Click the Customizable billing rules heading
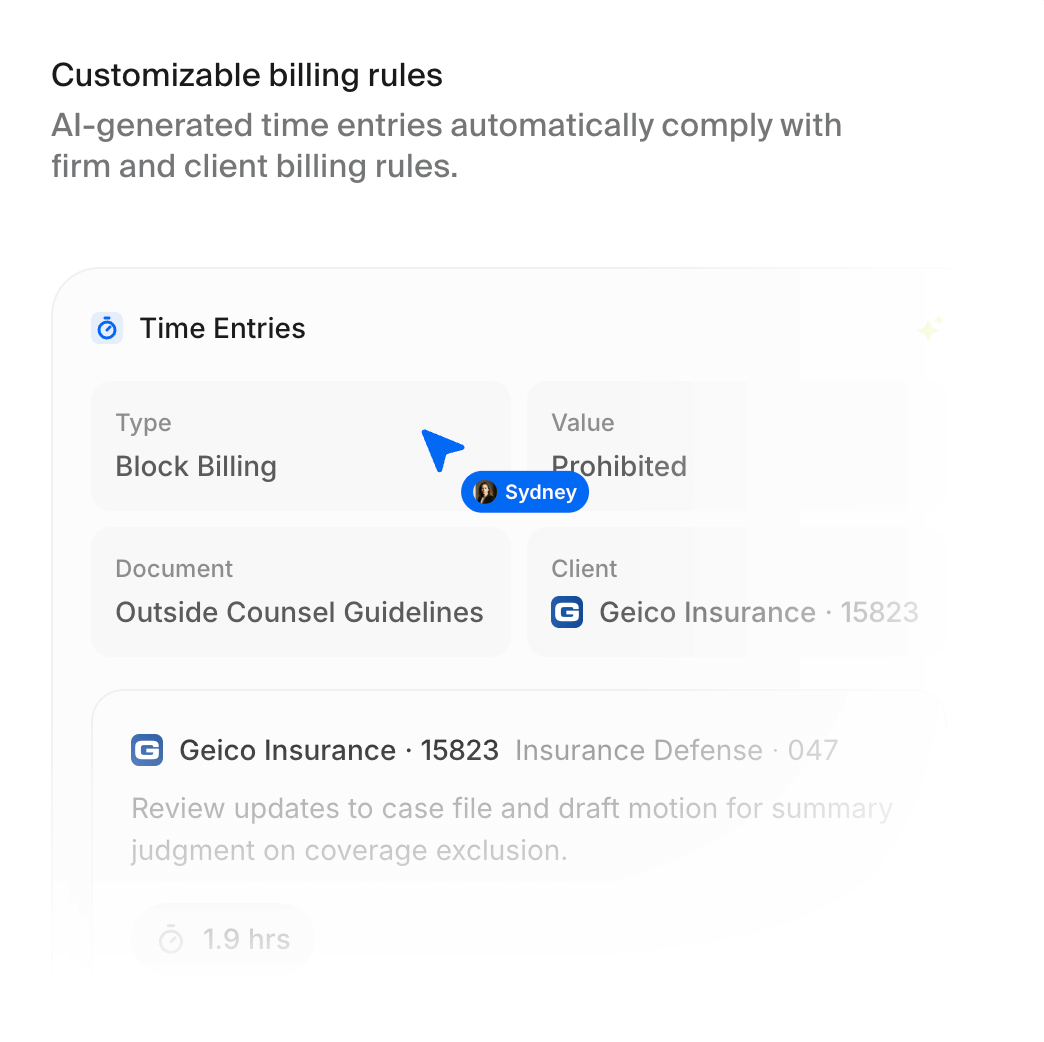The image size is (1044, 1042). tap(247, 75)
